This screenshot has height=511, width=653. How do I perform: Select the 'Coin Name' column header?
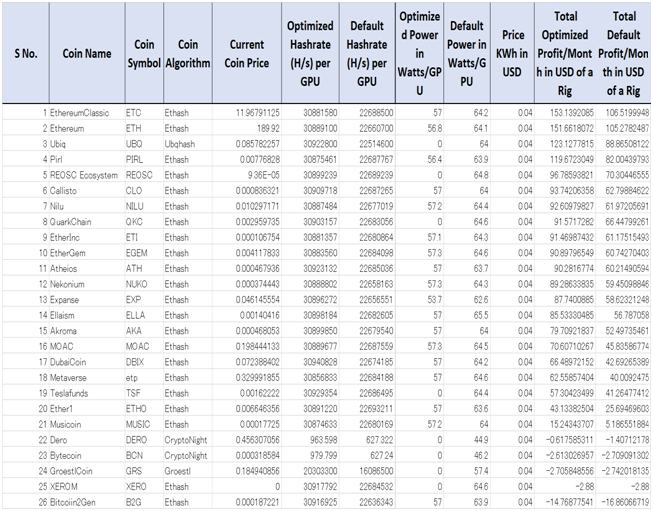coord(87,53)
